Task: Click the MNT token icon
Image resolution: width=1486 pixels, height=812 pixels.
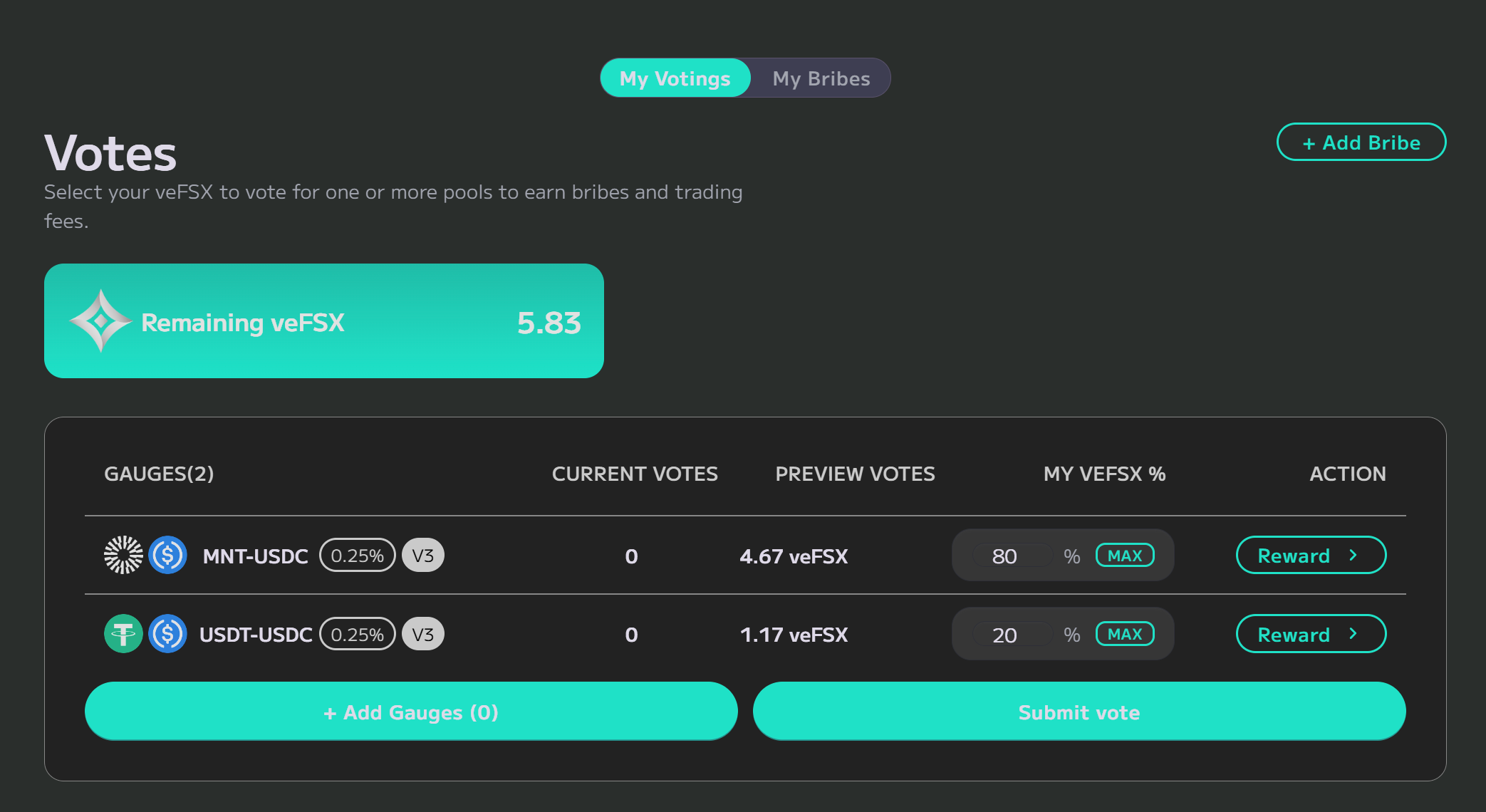Action: (x=123, y=556)
